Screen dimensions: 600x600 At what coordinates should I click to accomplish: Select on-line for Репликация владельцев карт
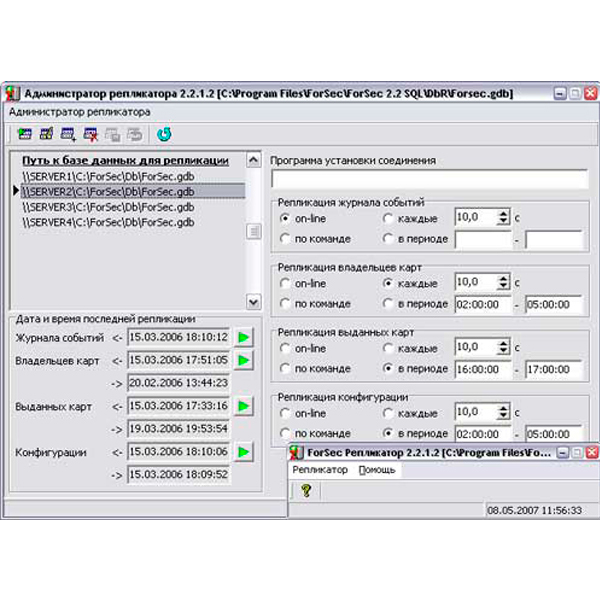pyautogui.click(x=287, y=283)
